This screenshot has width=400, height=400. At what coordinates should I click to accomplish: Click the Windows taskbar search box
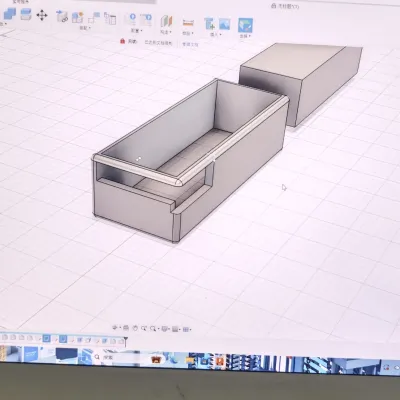[x=120, y=357]
